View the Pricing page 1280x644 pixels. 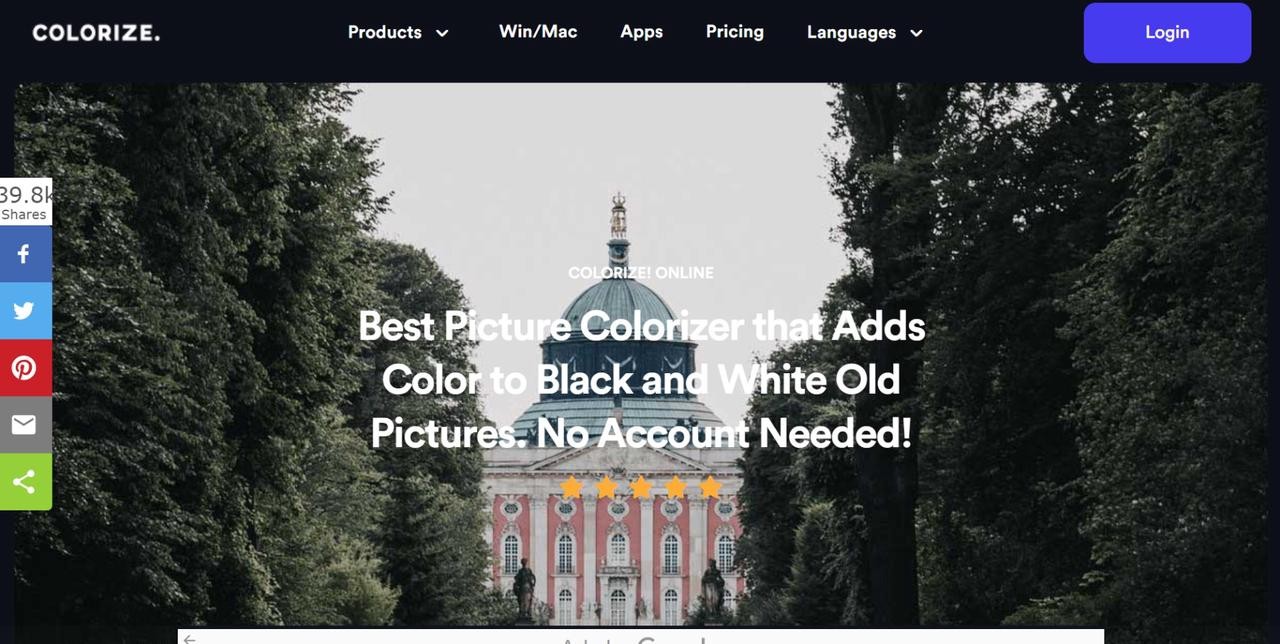click(734, 31)
